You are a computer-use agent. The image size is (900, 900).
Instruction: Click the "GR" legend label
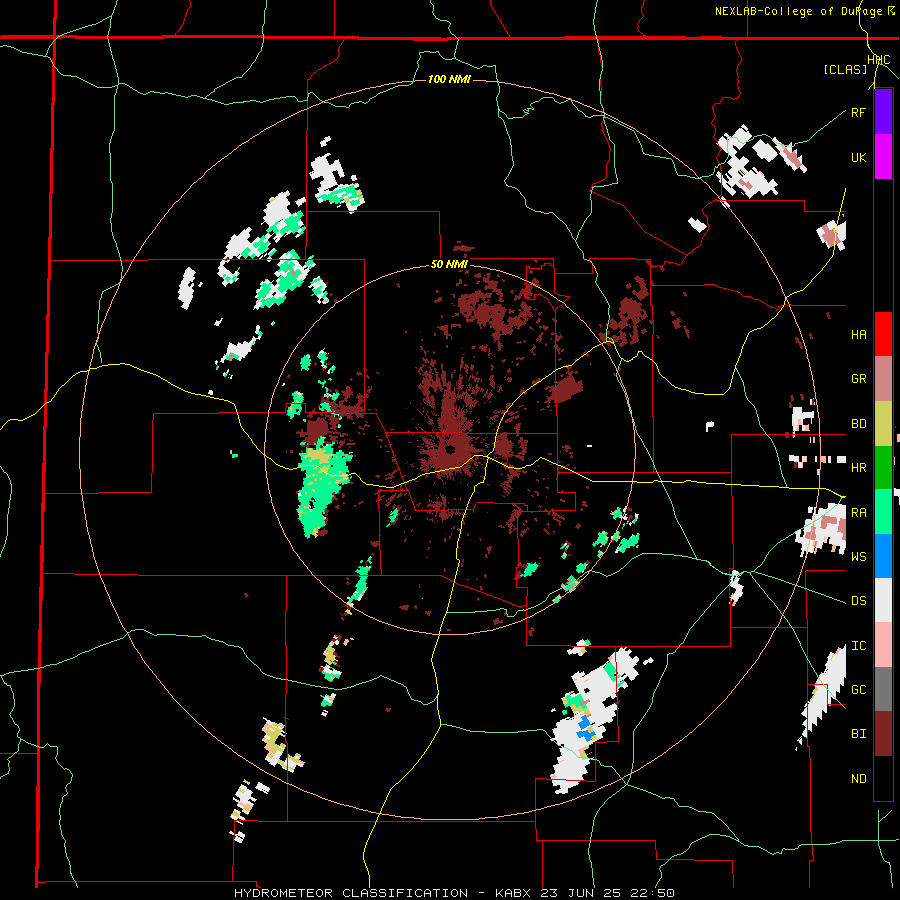(x=858, y=379)
